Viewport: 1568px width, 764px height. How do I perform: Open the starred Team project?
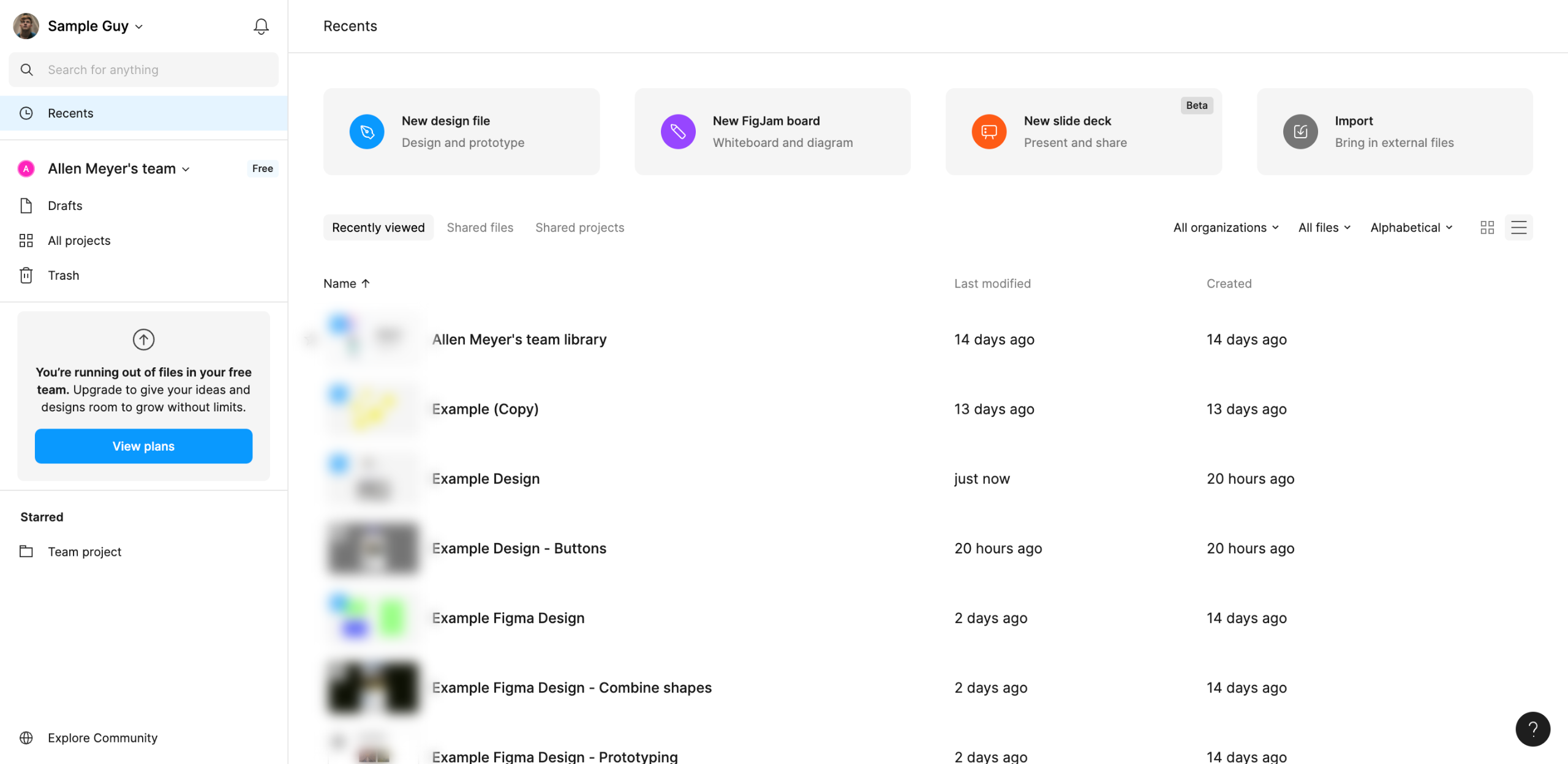[x=85, y=552]
